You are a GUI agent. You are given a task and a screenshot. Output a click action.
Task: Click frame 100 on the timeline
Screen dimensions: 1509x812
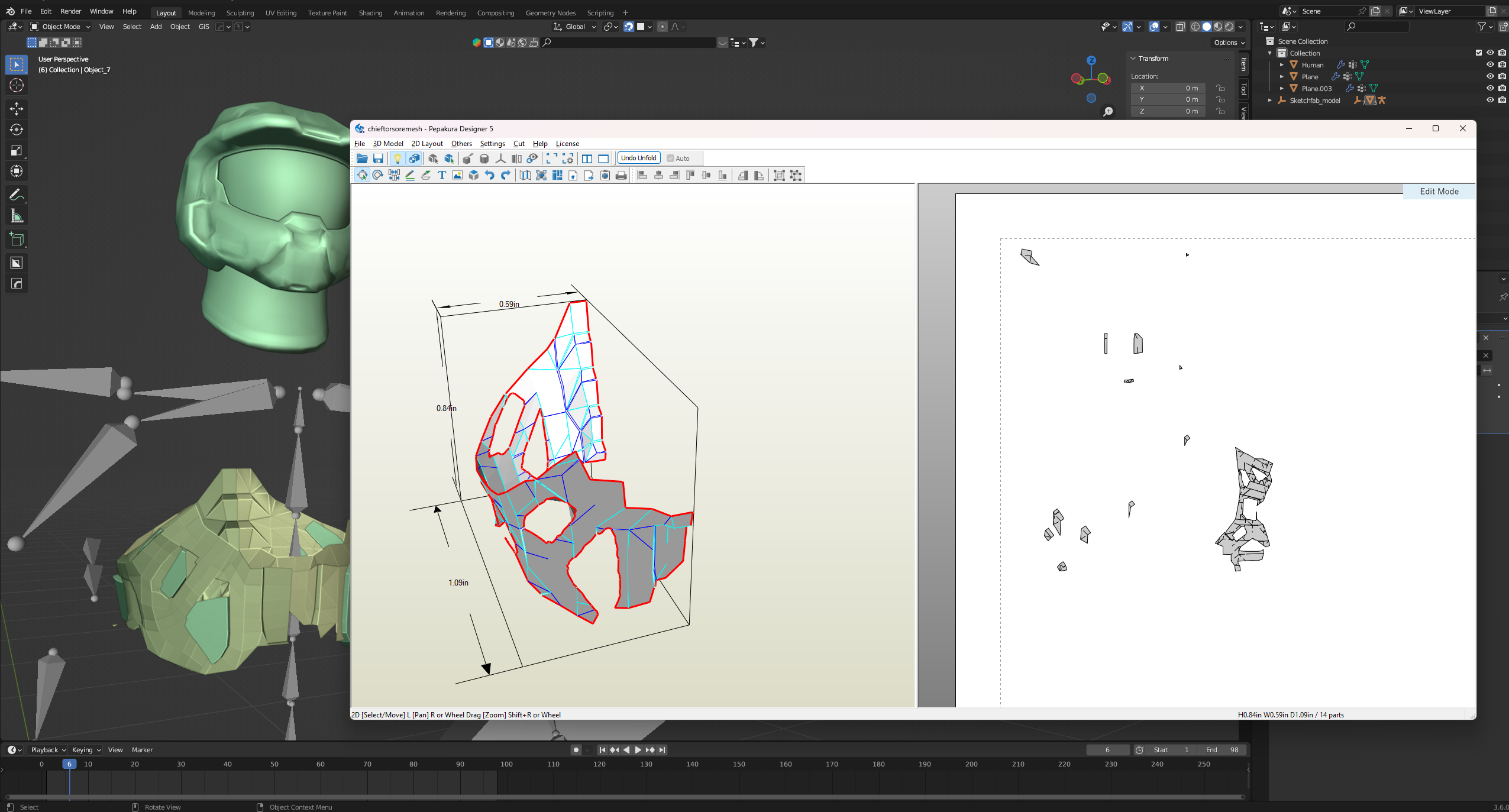(506, 764)
